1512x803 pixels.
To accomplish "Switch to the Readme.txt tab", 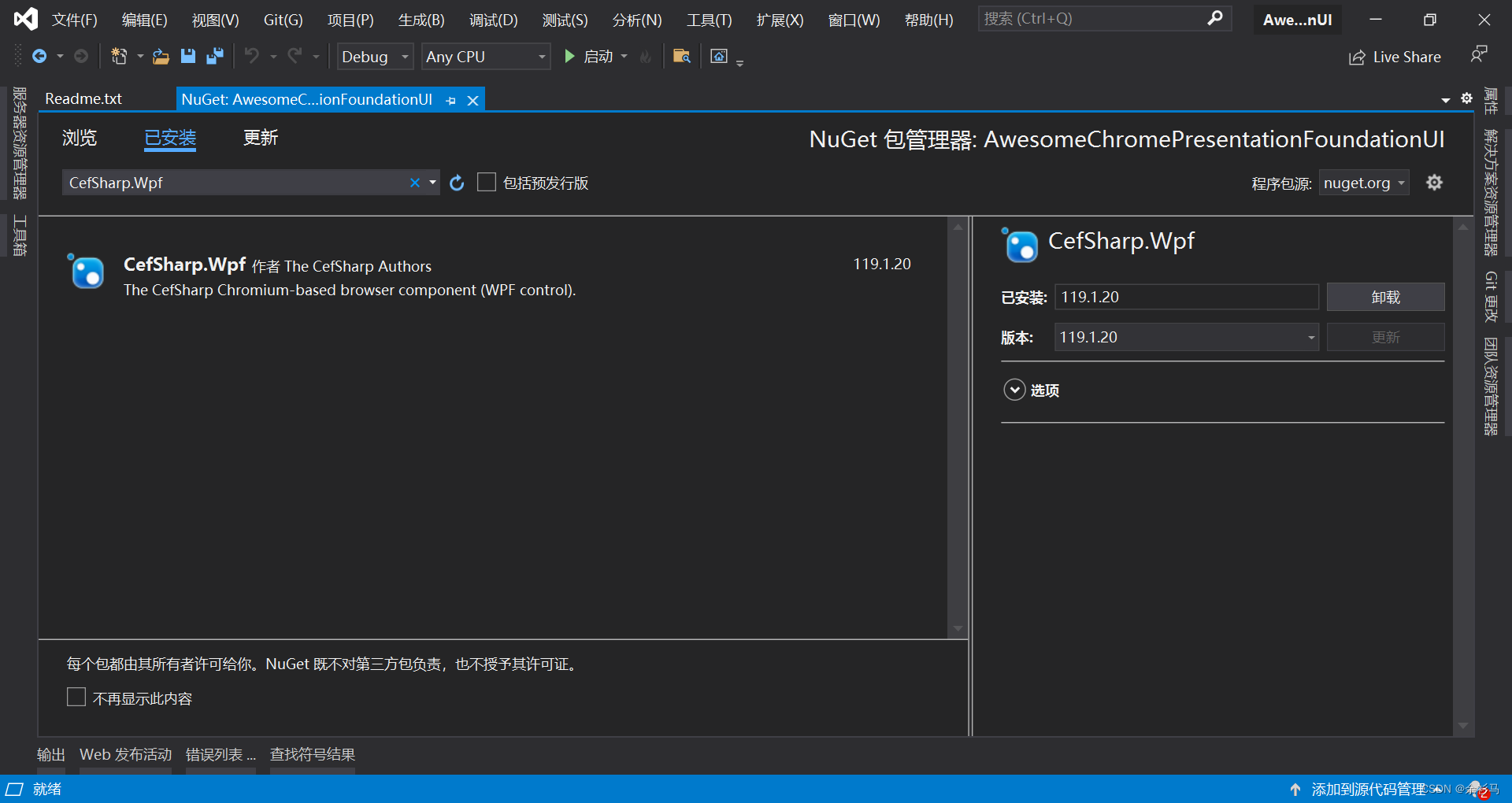I will pyautogui.click(x=83, y=98).
